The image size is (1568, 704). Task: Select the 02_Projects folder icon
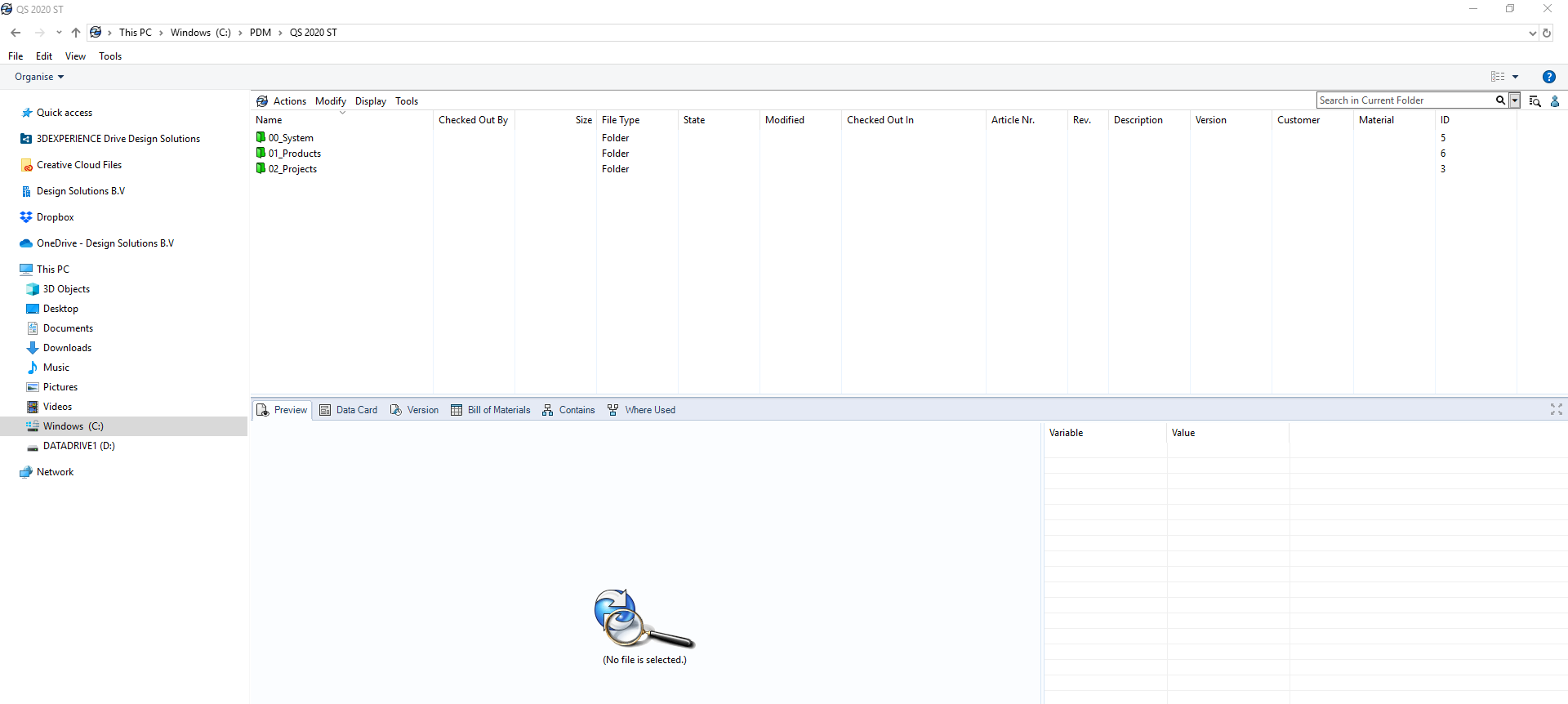click(x=261, y=168)
